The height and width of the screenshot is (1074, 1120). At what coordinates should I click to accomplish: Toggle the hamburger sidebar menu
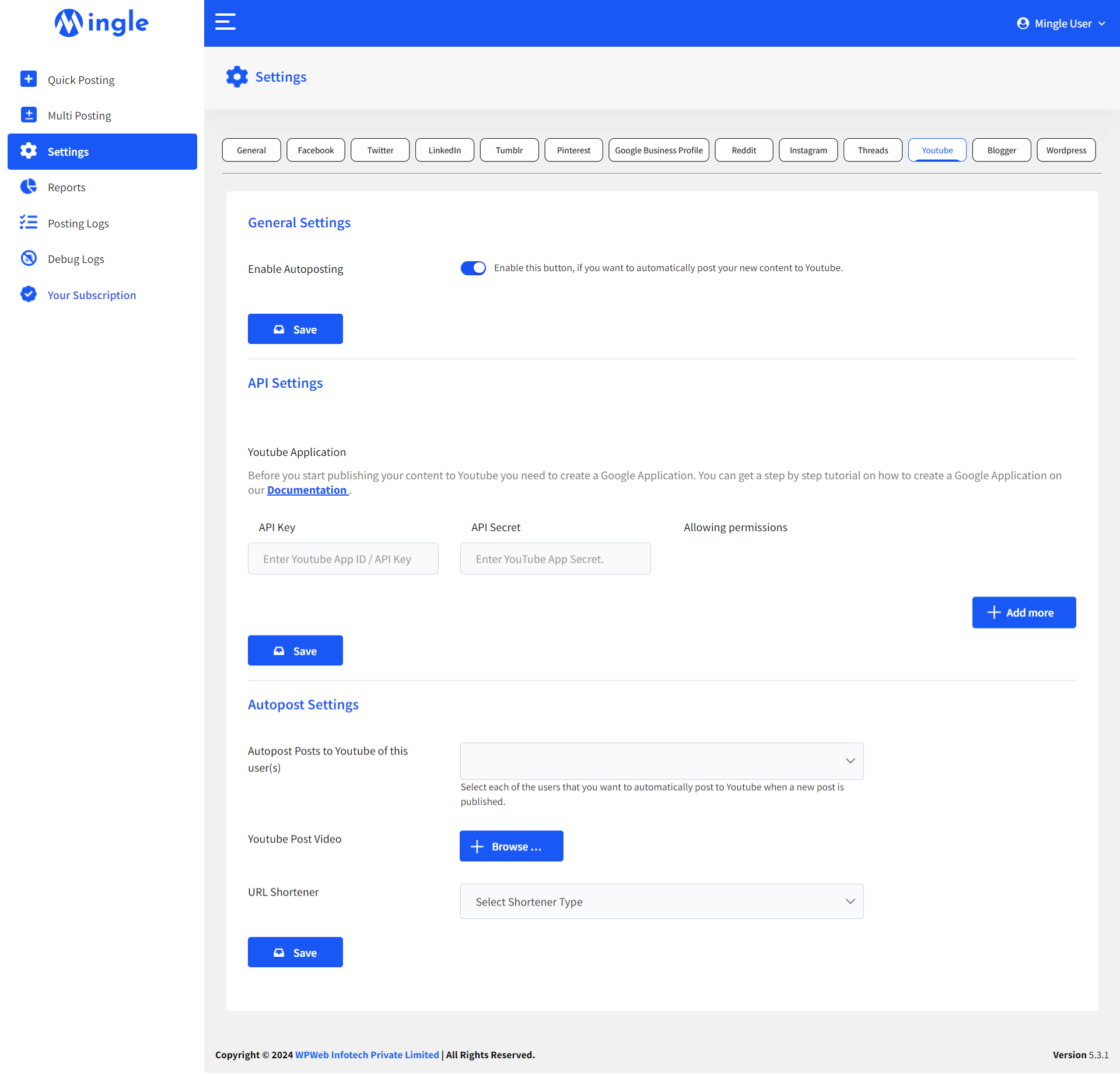225,22
